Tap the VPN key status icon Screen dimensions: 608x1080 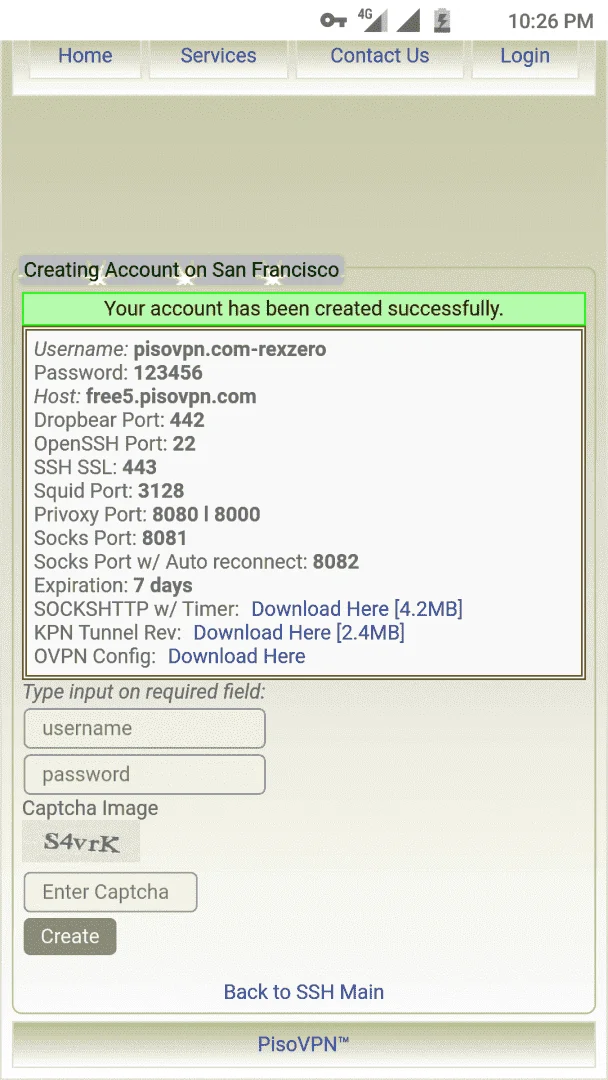pyautogui.click(x=333, y=21)
